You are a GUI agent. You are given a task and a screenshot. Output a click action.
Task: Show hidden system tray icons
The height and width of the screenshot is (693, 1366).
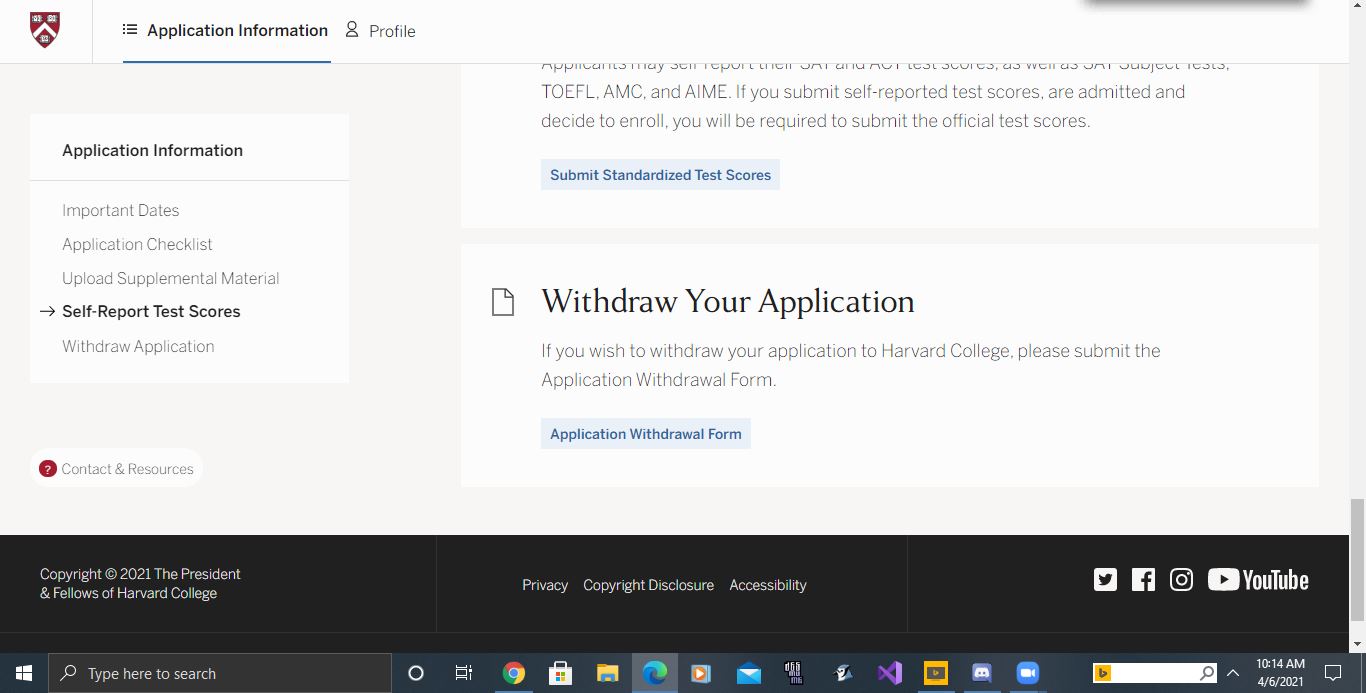(1233, 673)
